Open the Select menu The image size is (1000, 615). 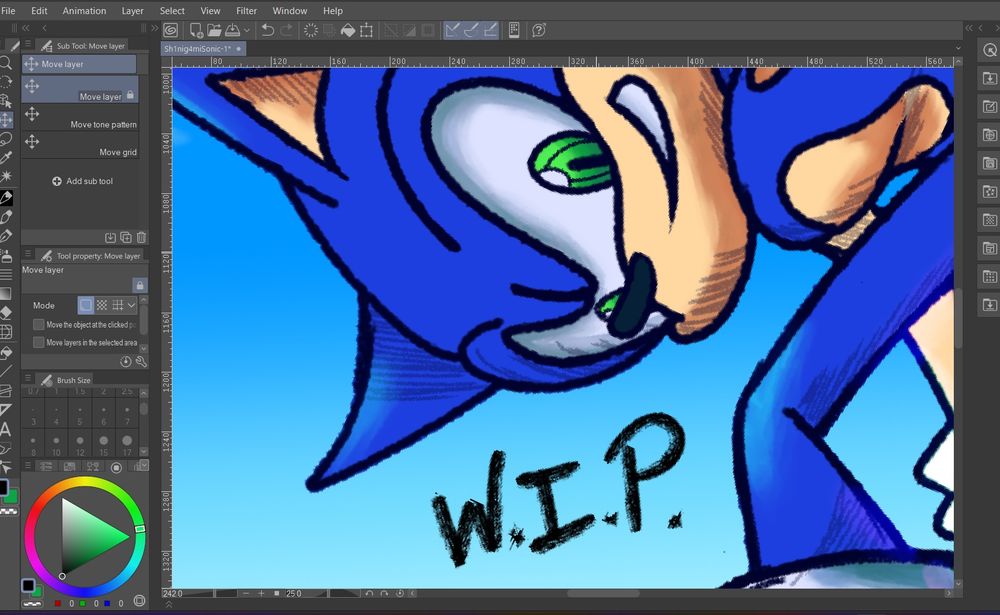click(x=172, y=11)
